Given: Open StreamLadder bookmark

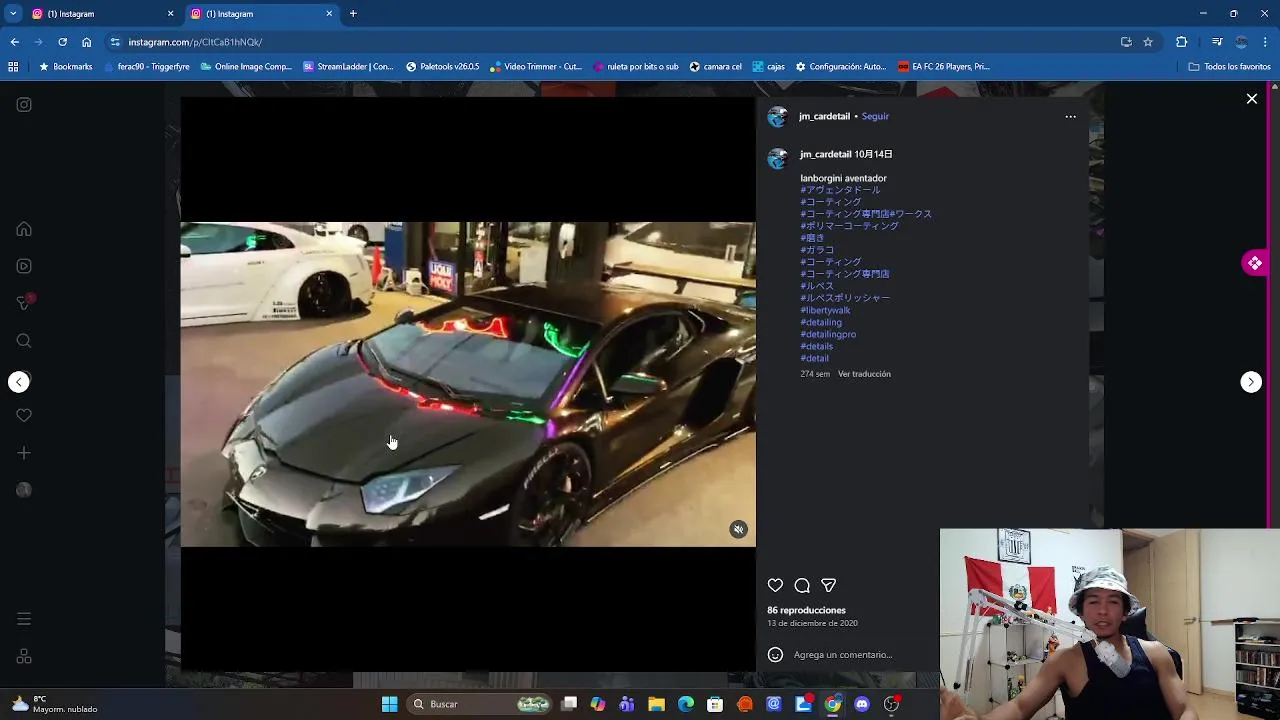Looking at the screenshot, I should tap(348, 67).
